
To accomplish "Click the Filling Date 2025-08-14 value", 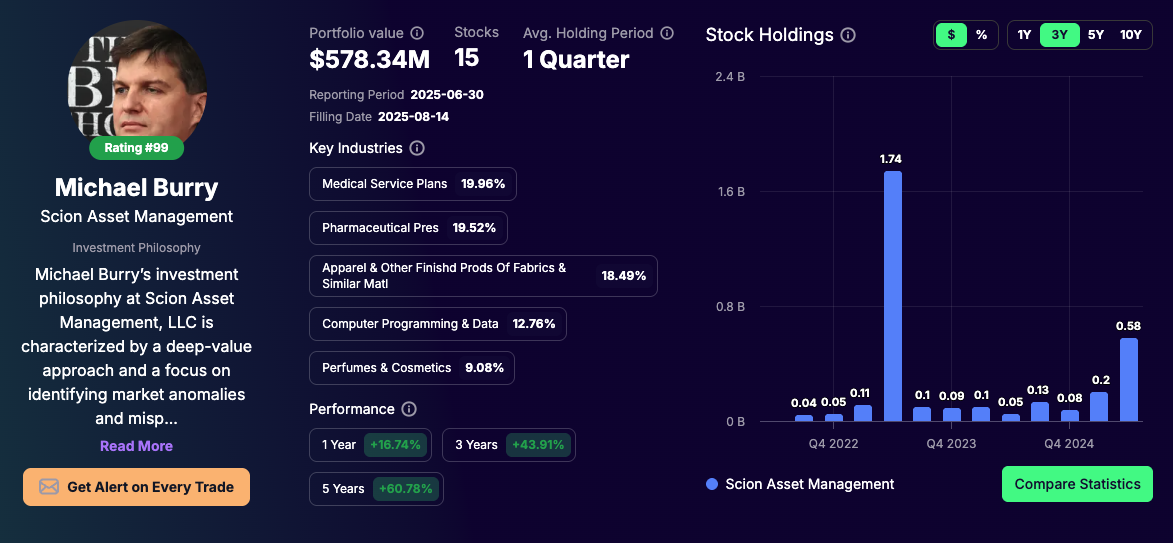I will point(413,117).
